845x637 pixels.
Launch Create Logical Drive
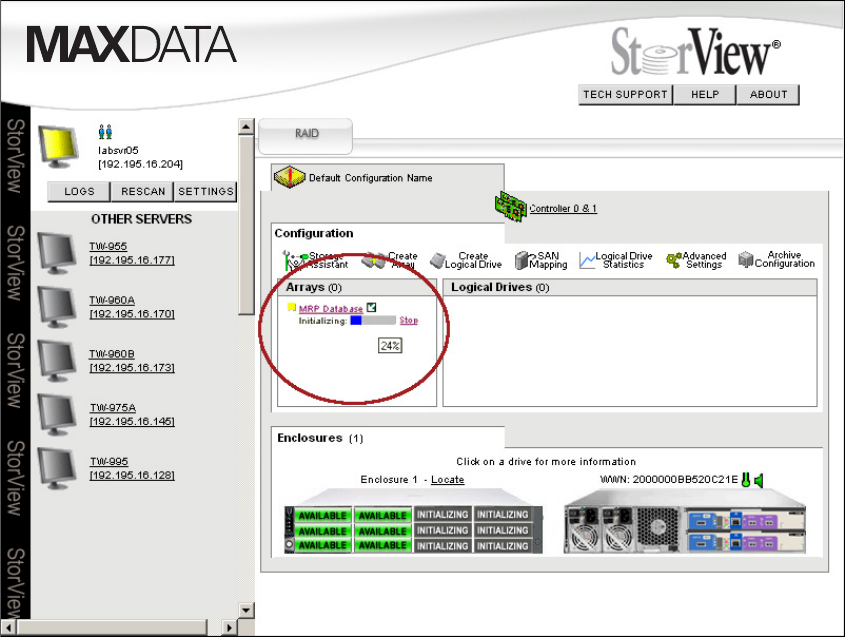pyautogui.click(x=466, y=260)
